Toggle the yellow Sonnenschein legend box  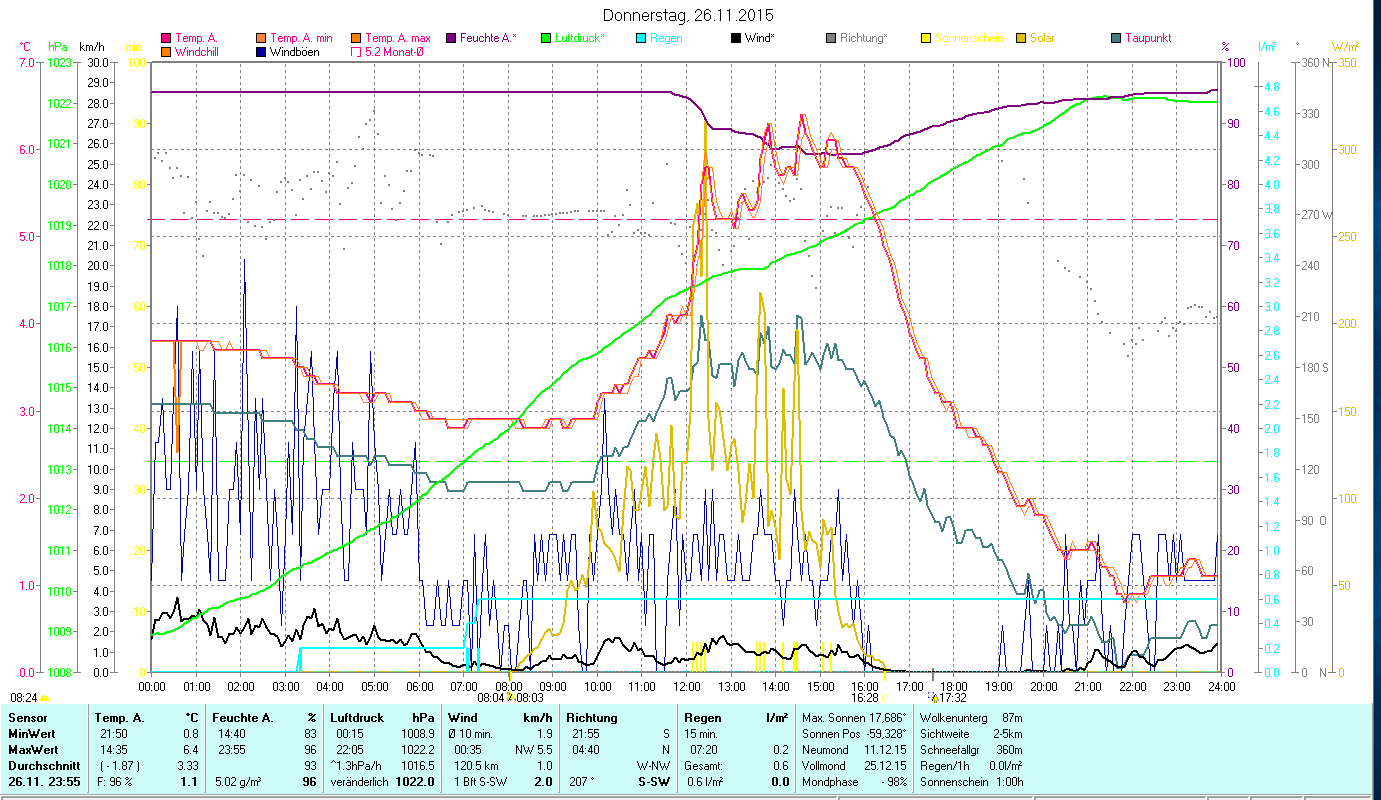pyautogui.click(x=926, y=39)
